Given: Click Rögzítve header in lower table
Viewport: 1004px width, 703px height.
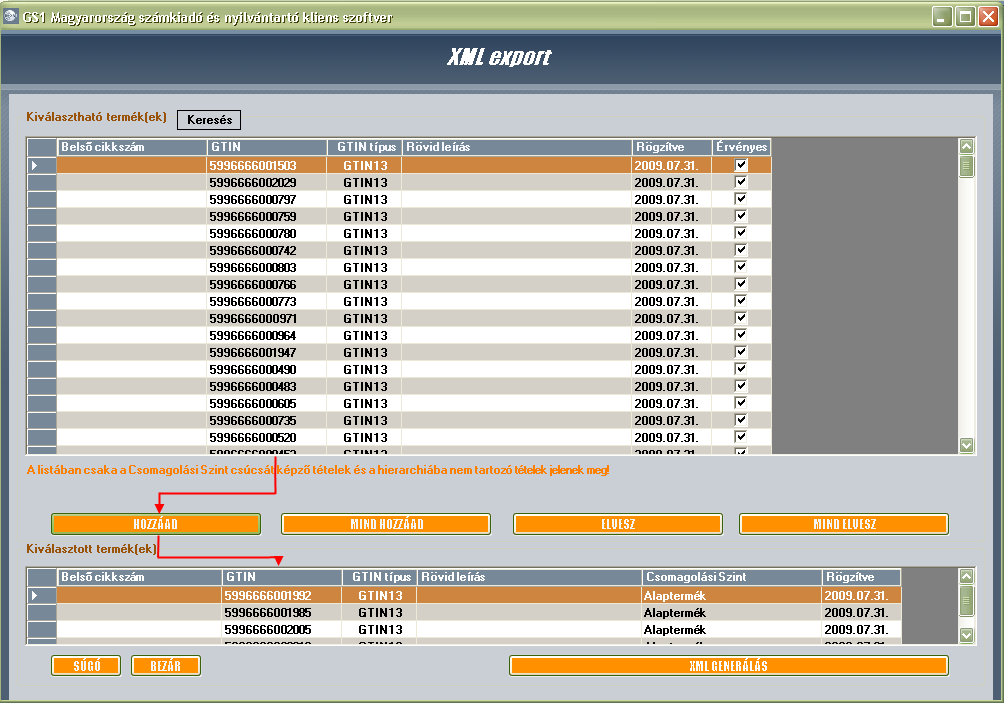Looking at the screenshot, I should tap(861, 577).
